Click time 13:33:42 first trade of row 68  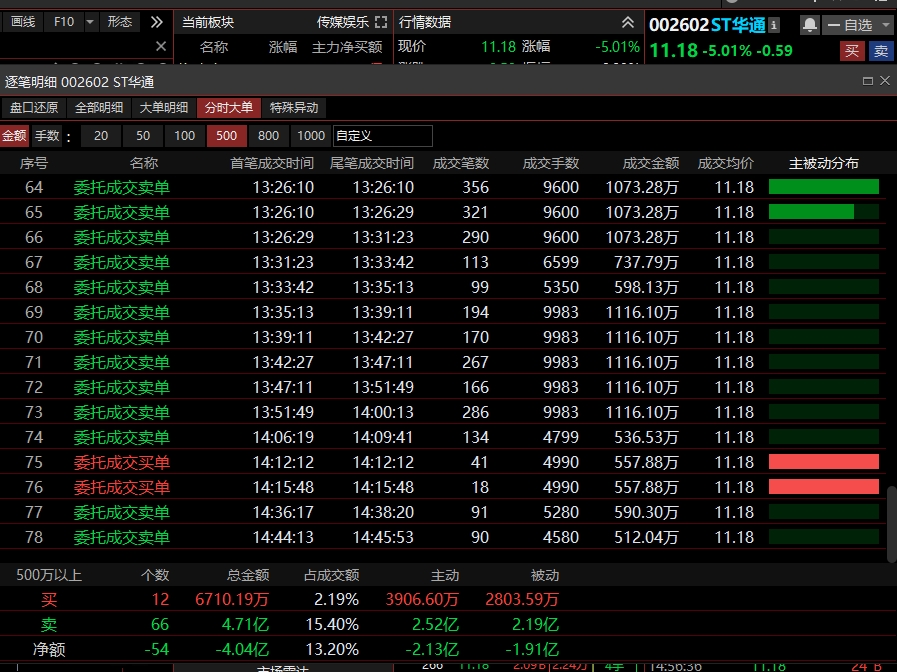click(x=283, y=287)
